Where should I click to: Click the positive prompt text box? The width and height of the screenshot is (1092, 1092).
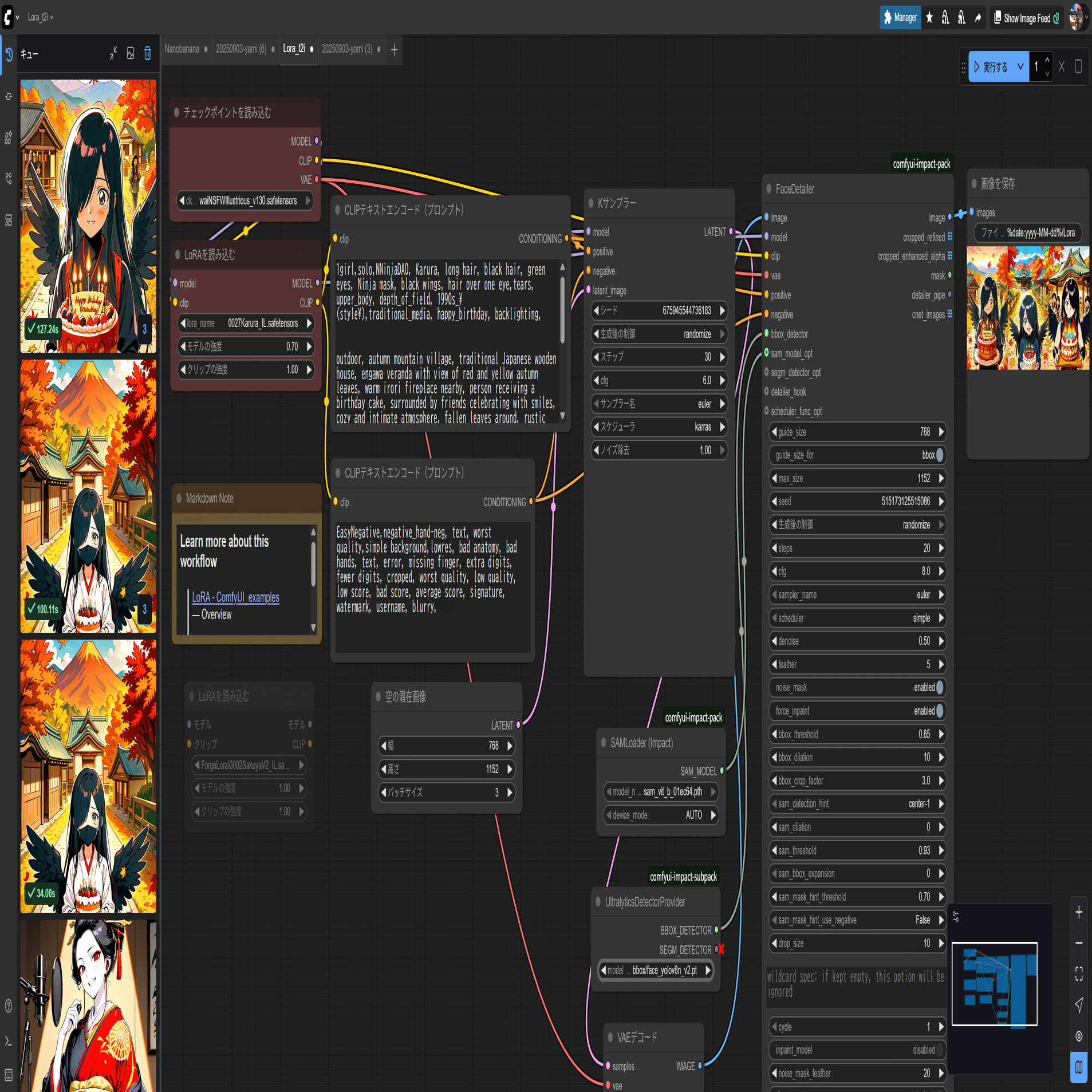[x=446, y=342]
